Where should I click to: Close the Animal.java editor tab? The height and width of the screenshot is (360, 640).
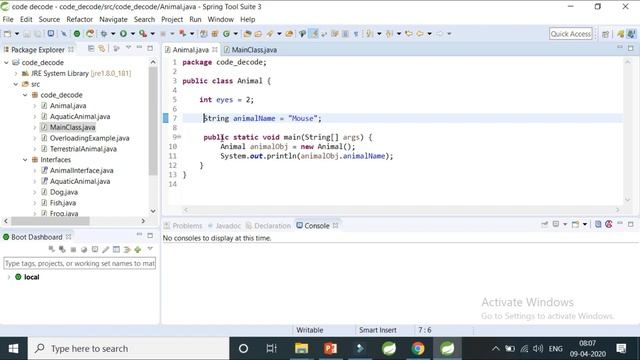[215, 49]
